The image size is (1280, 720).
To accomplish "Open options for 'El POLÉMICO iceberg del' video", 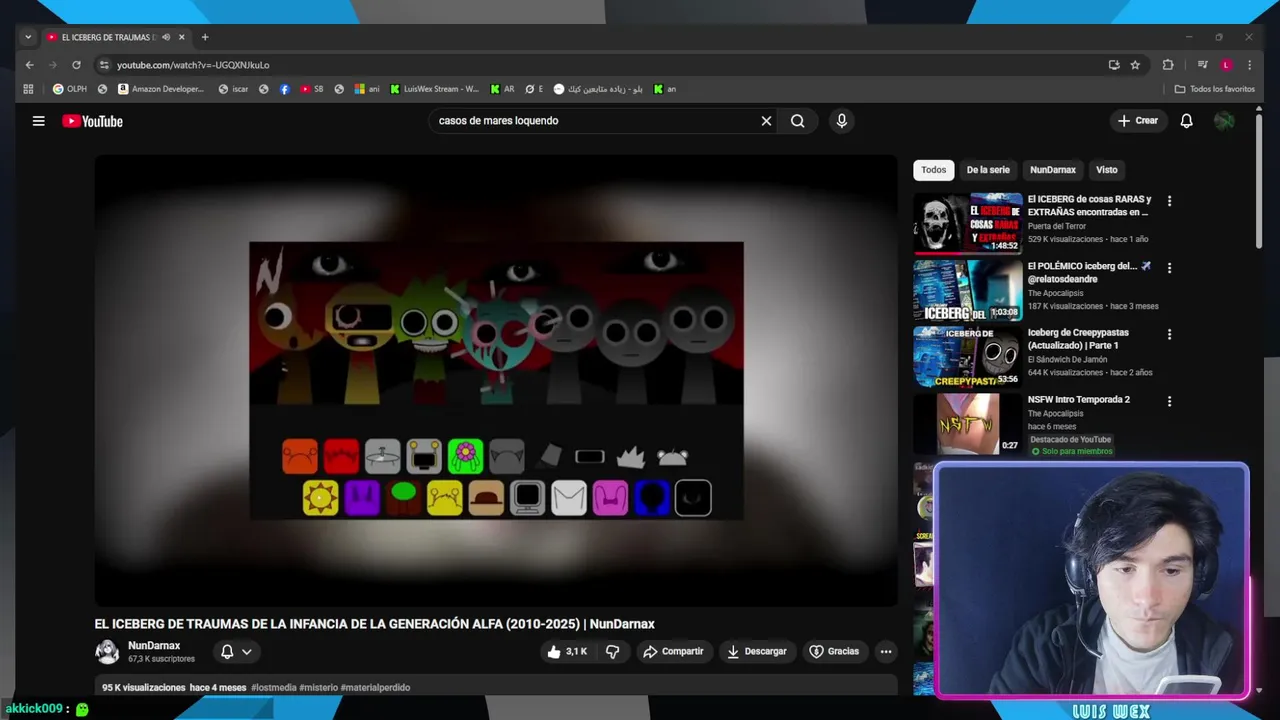I will point(1169,268).
